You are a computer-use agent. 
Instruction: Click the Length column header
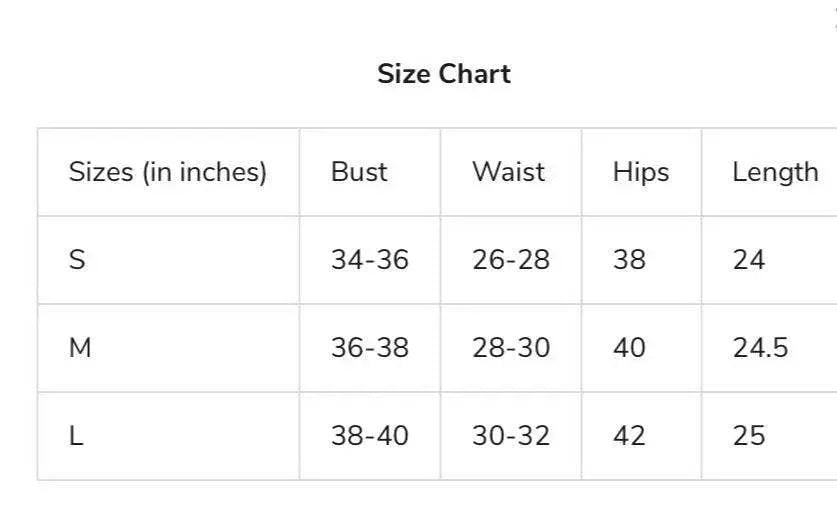[775, 172]
